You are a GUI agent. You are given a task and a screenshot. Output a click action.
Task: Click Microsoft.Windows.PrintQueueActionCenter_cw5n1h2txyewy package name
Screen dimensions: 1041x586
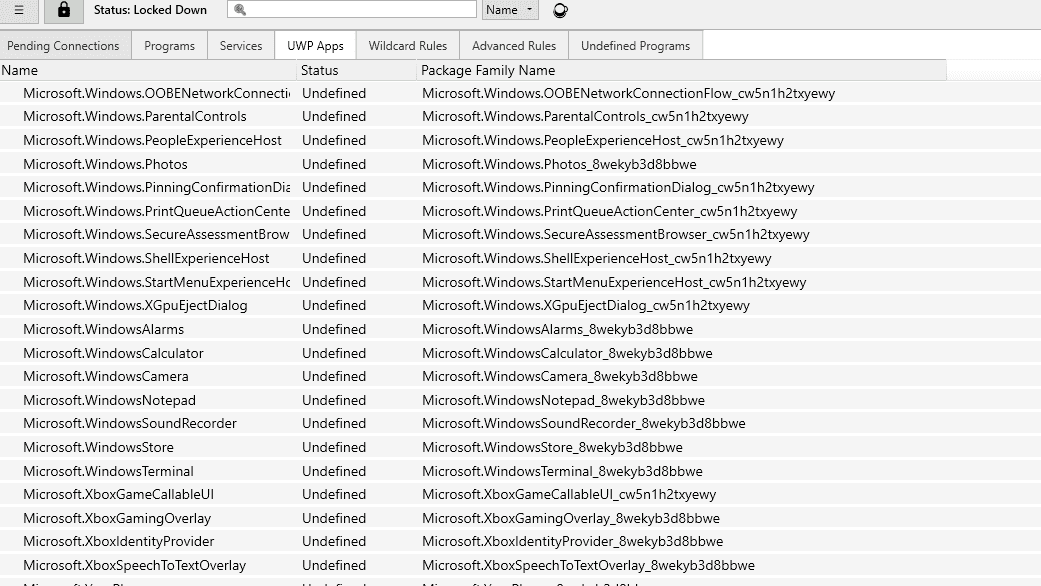click(609, 211)
